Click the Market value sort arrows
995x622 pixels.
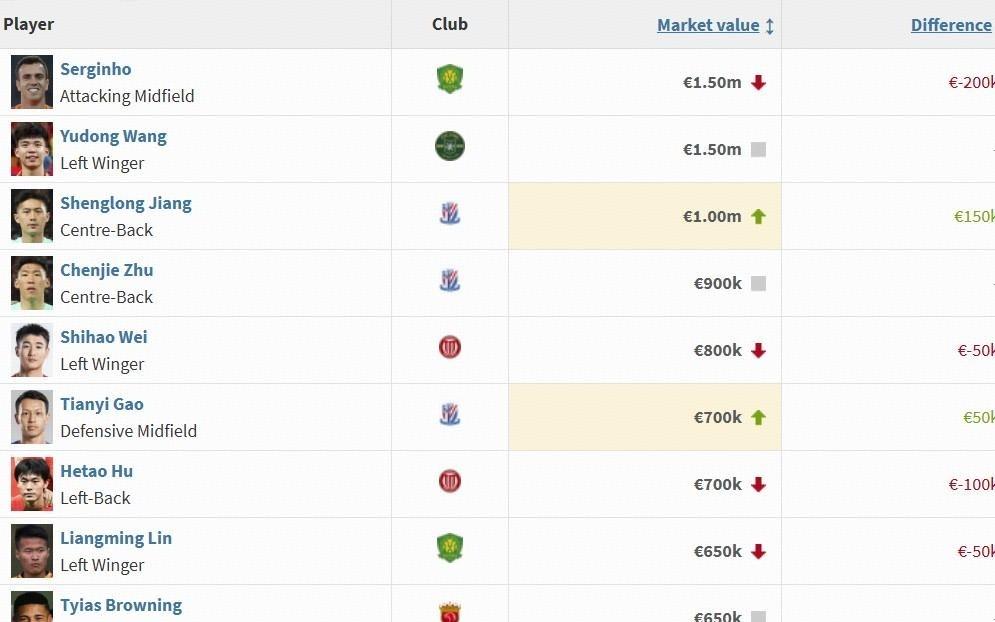(x=770, y=26)
